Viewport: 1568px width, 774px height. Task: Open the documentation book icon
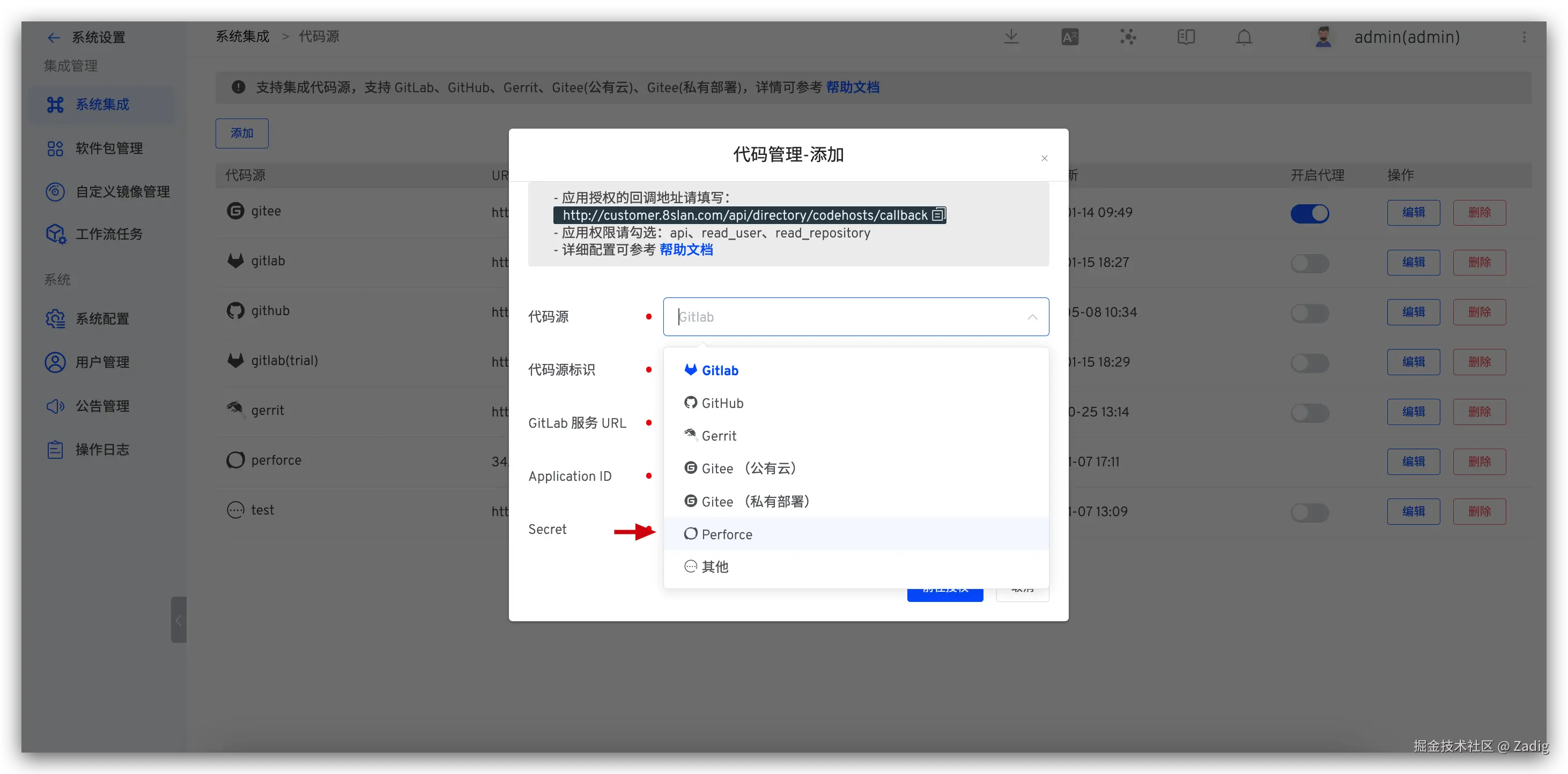pyautogui.click(x=1186, y=37)
